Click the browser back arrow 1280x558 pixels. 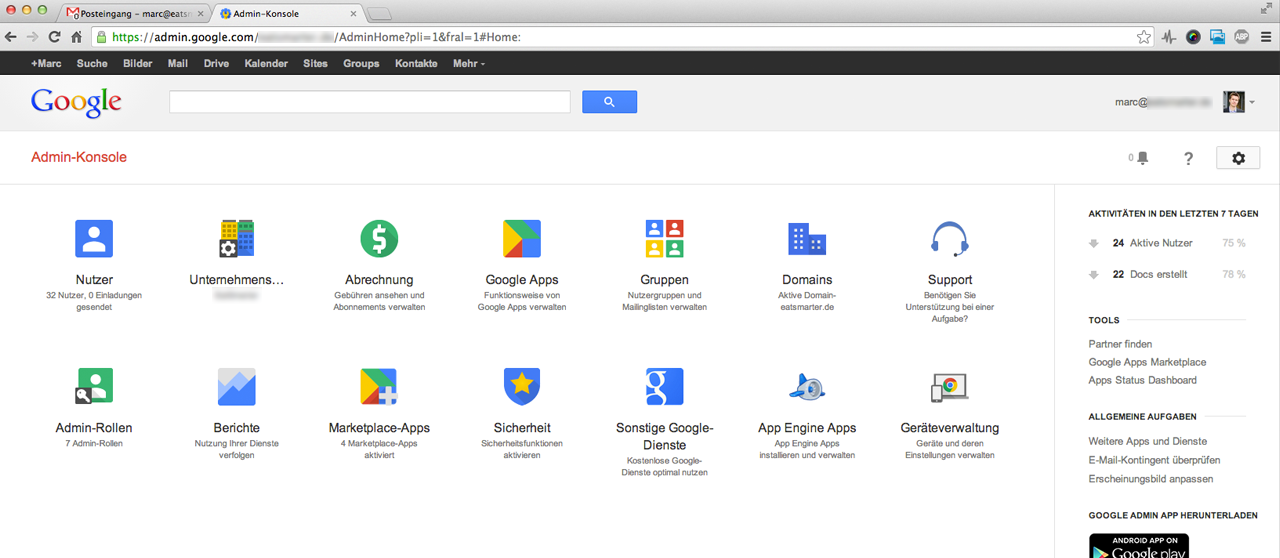point(11,37)
